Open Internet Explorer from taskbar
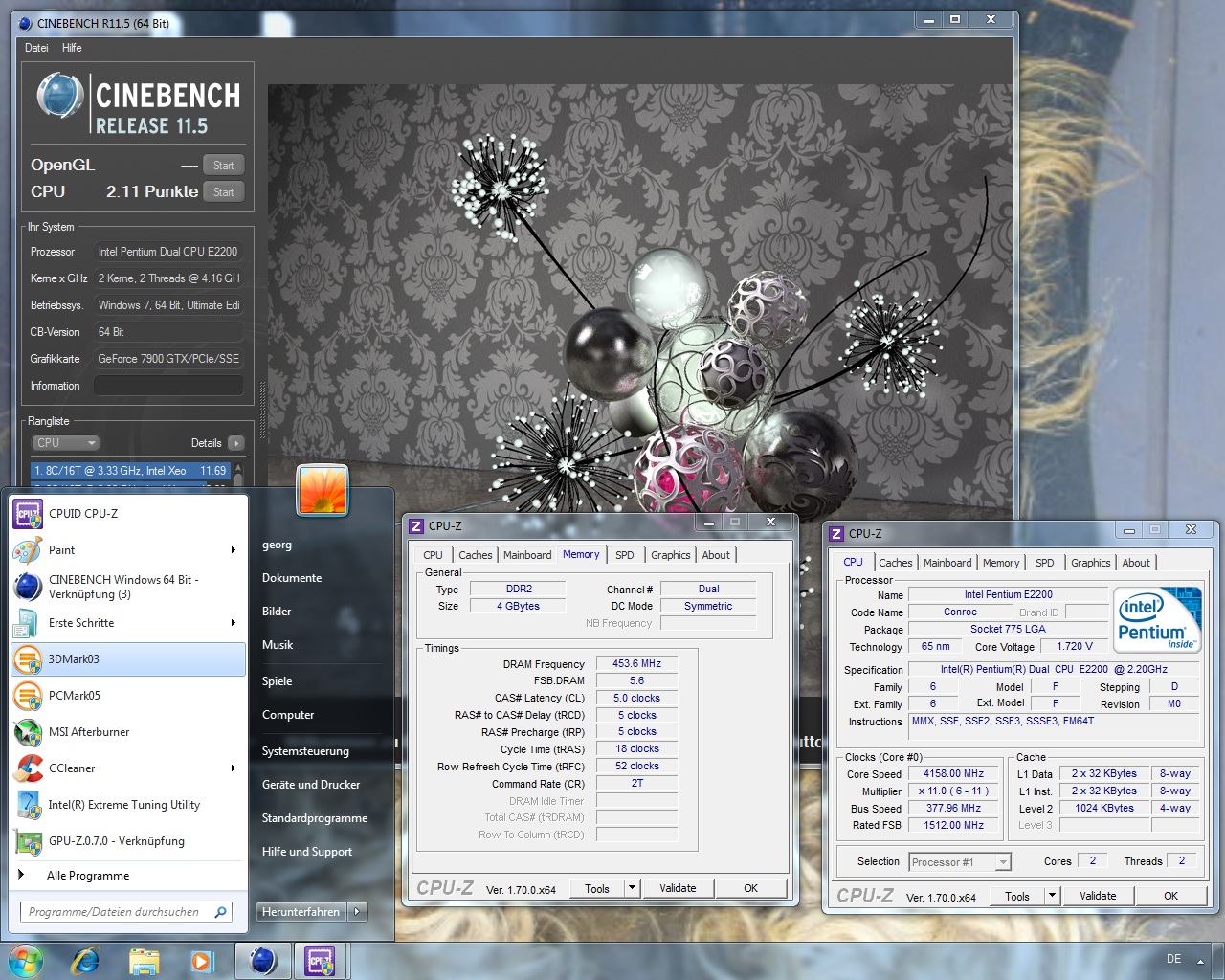The height and width of the screenshot is (980, 1225). (86, 960)
